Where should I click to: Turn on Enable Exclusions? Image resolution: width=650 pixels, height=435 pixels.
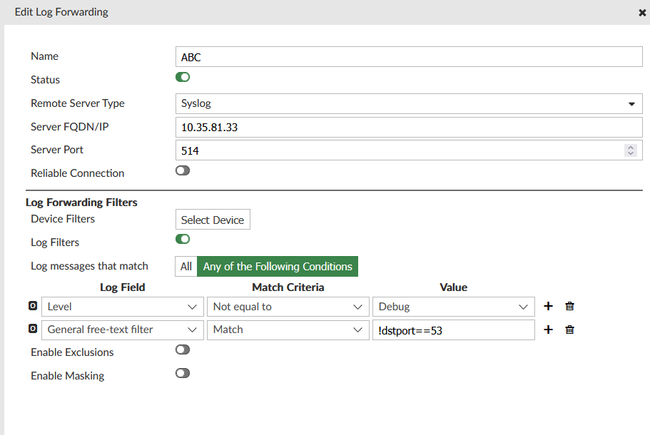click(x=183, y=350)
